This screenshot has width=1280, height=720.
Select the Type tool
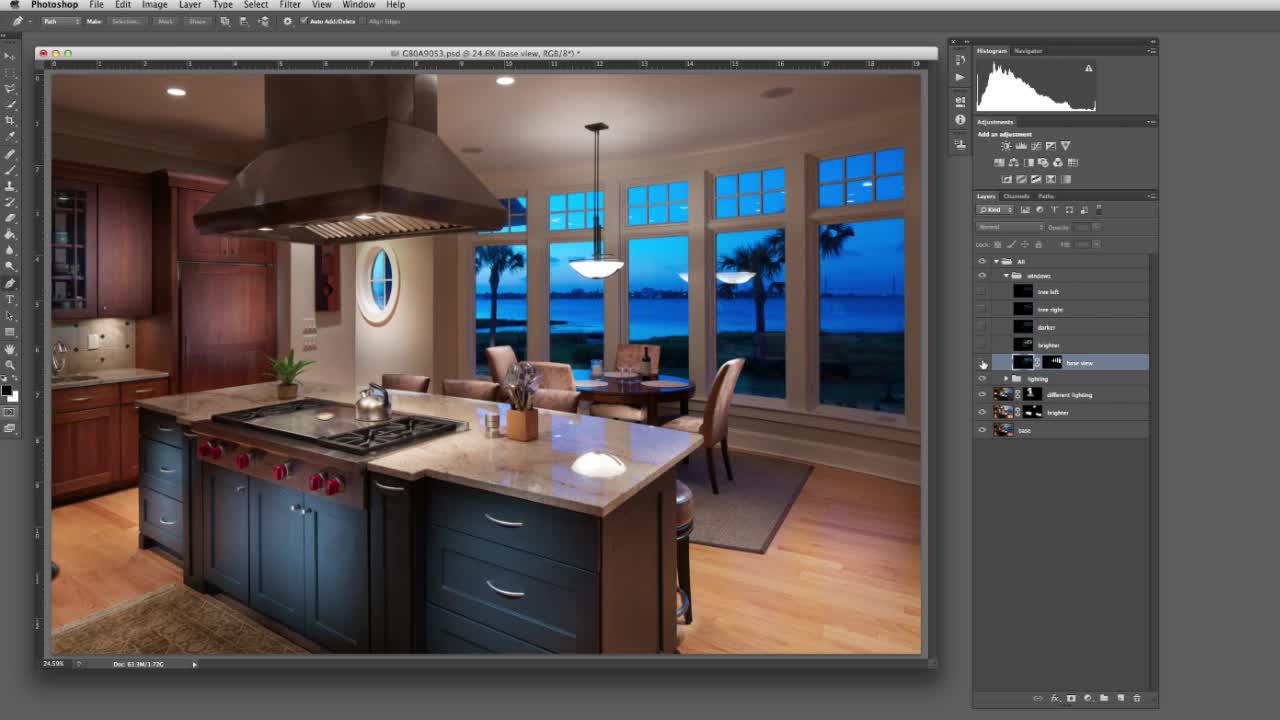pos(10,299)
